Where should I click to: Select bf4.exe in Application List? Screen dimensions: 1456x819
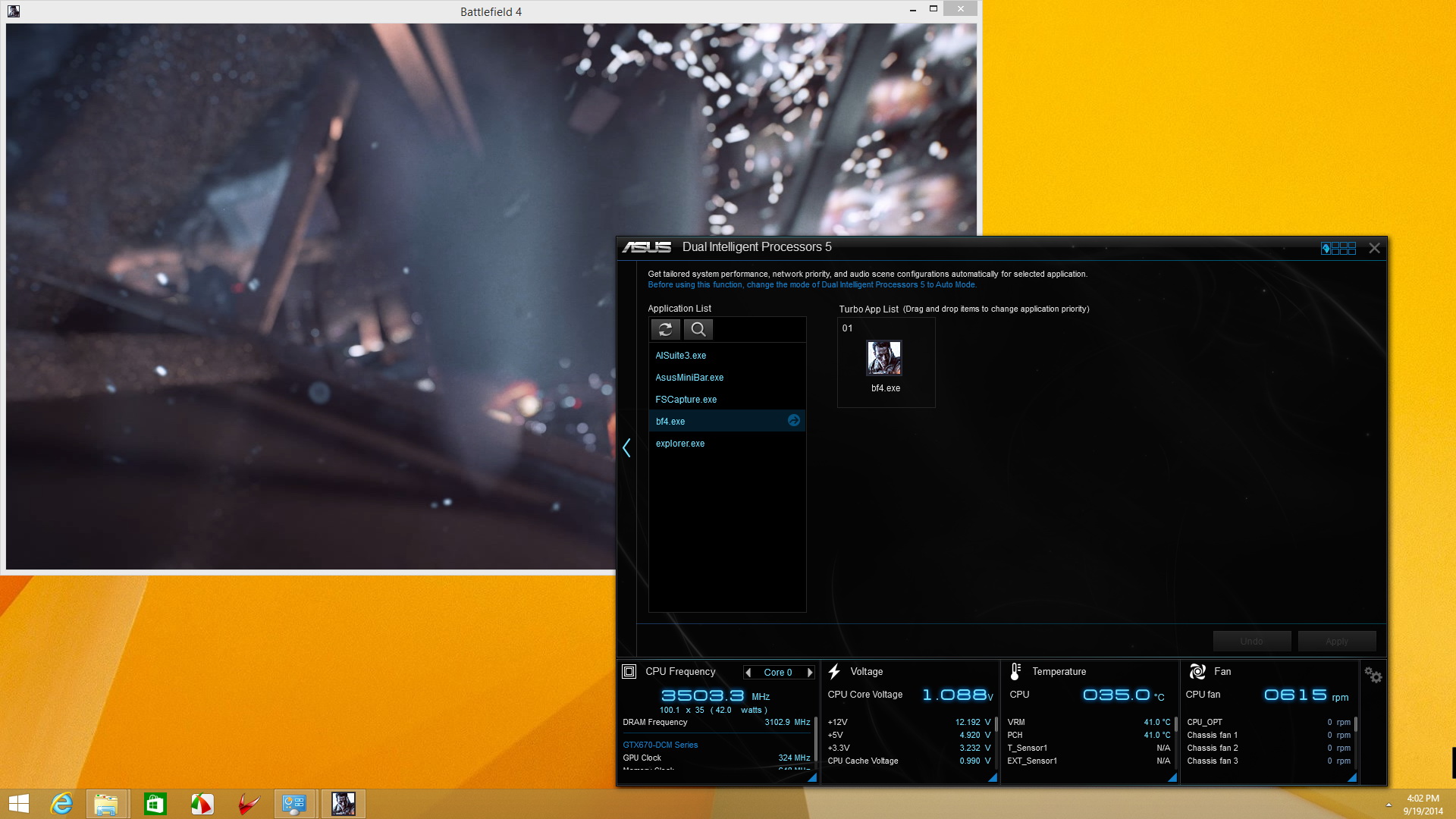click(x=726, y=421)
